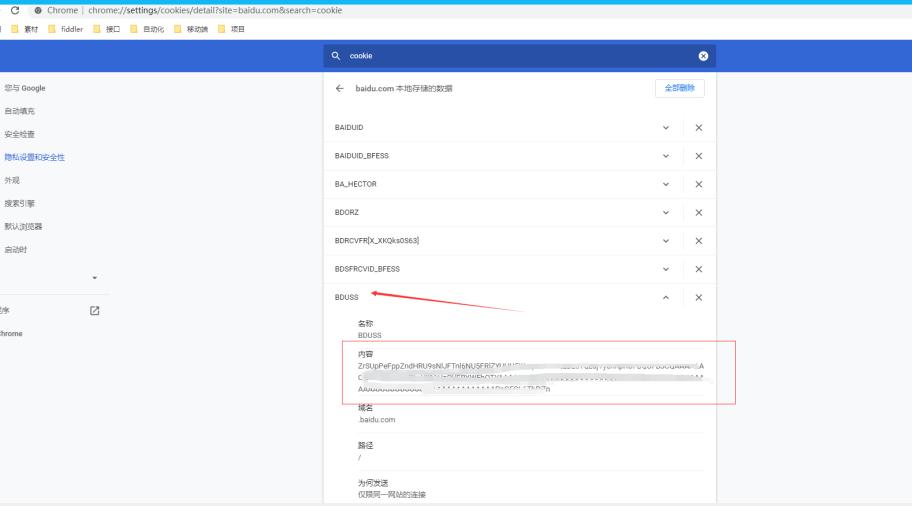Select the BAIDUID row label
Image resolution: width=912 pixels, height=506 pixels.
349,127
